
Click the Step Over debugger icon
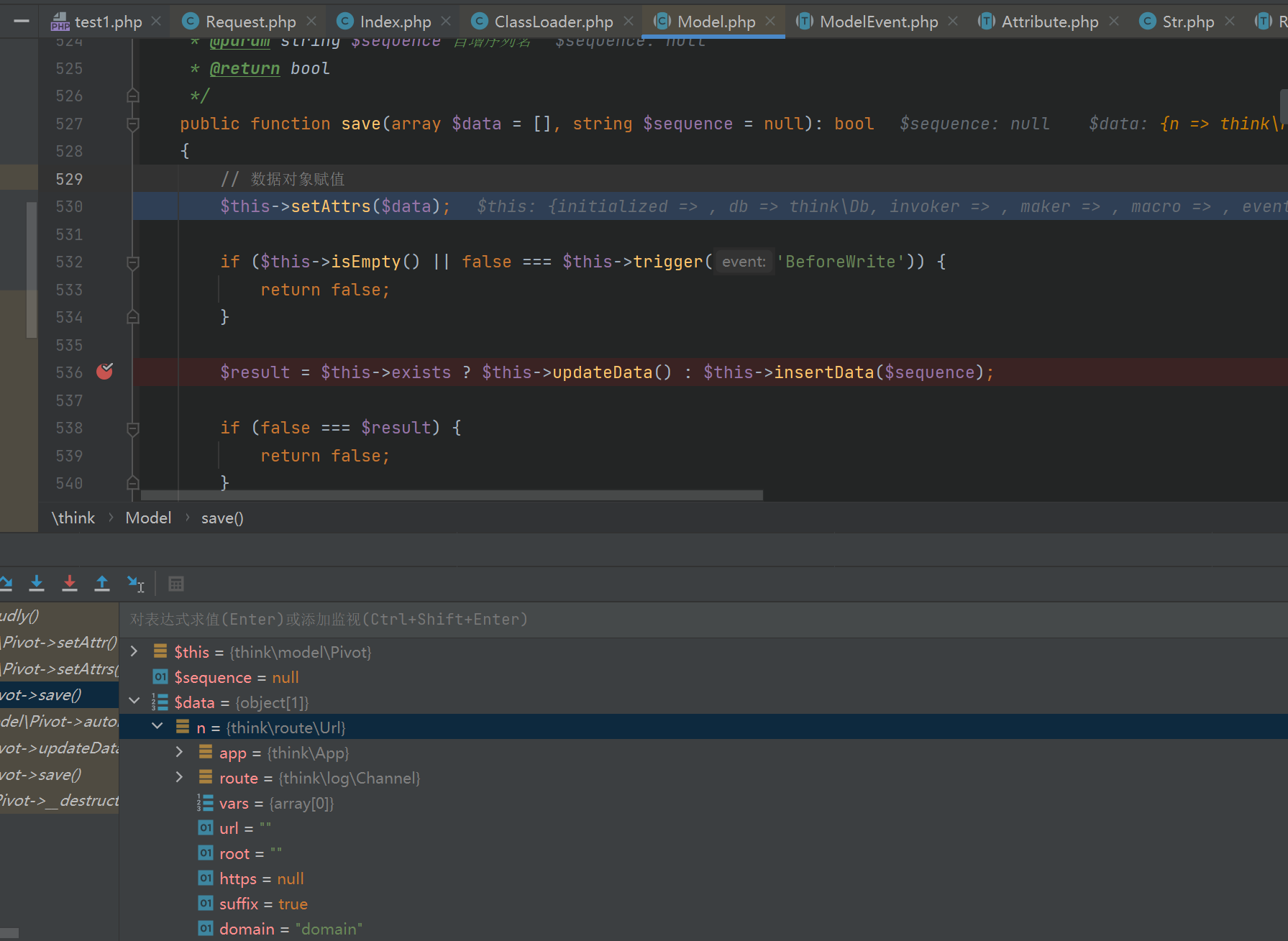[x=5, y=583]
